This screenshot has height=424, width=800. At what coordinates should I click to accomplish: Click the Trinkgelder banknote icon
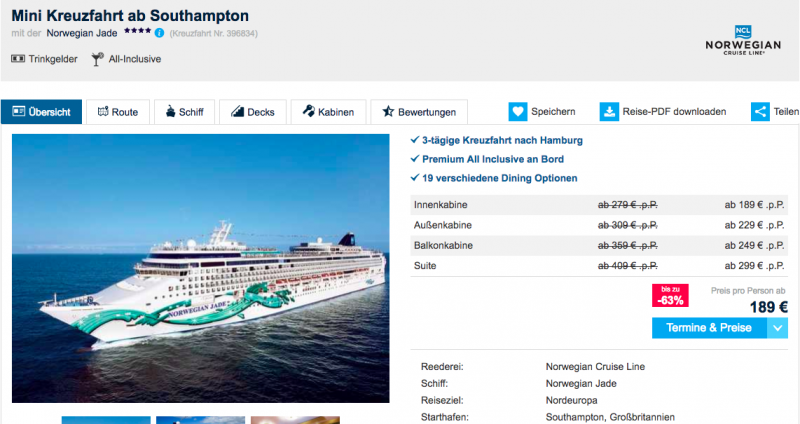pyautogui.click(x=18, y=59)
